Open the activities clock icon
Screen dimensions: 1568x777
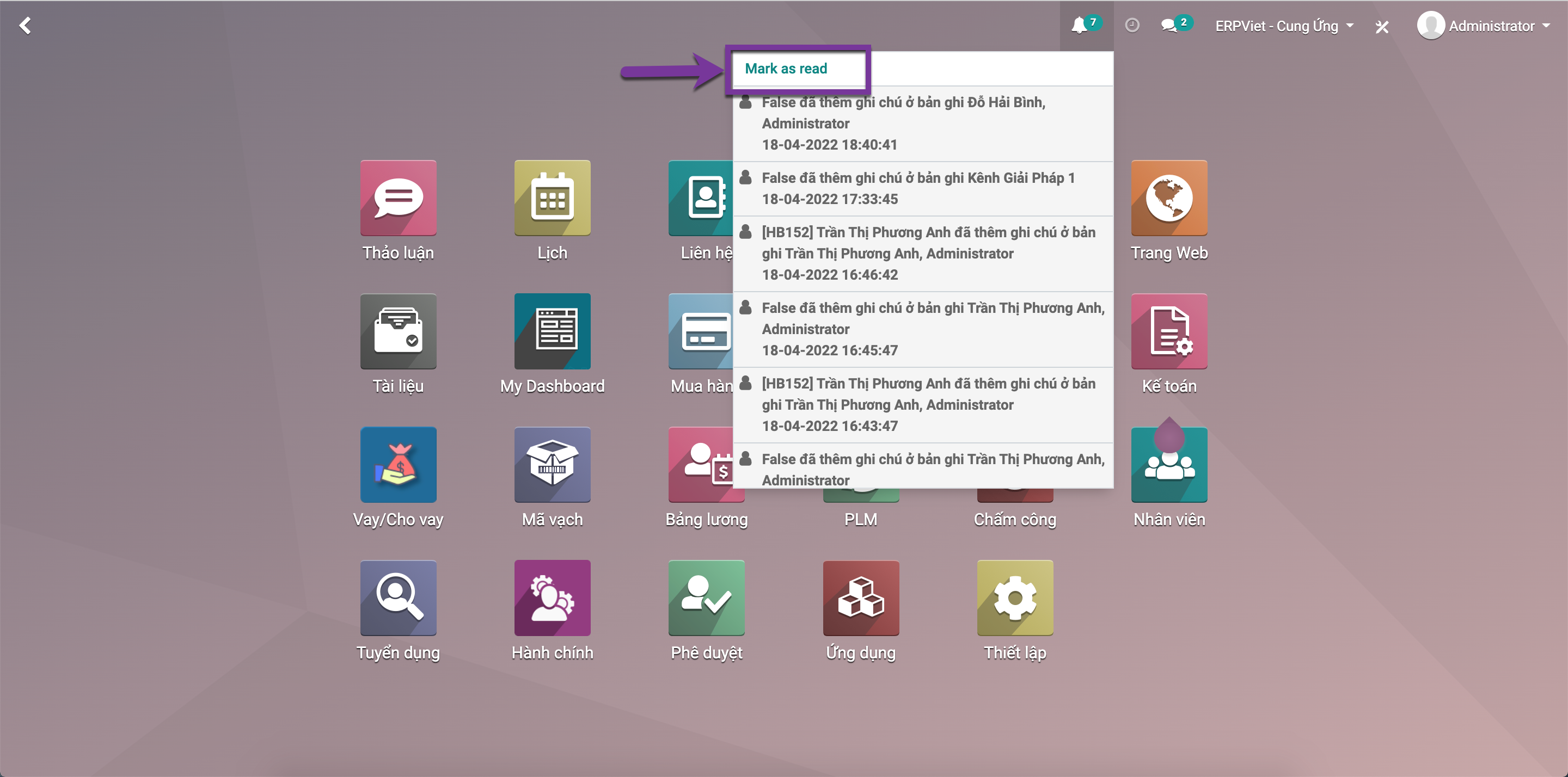click(1131, 25)
